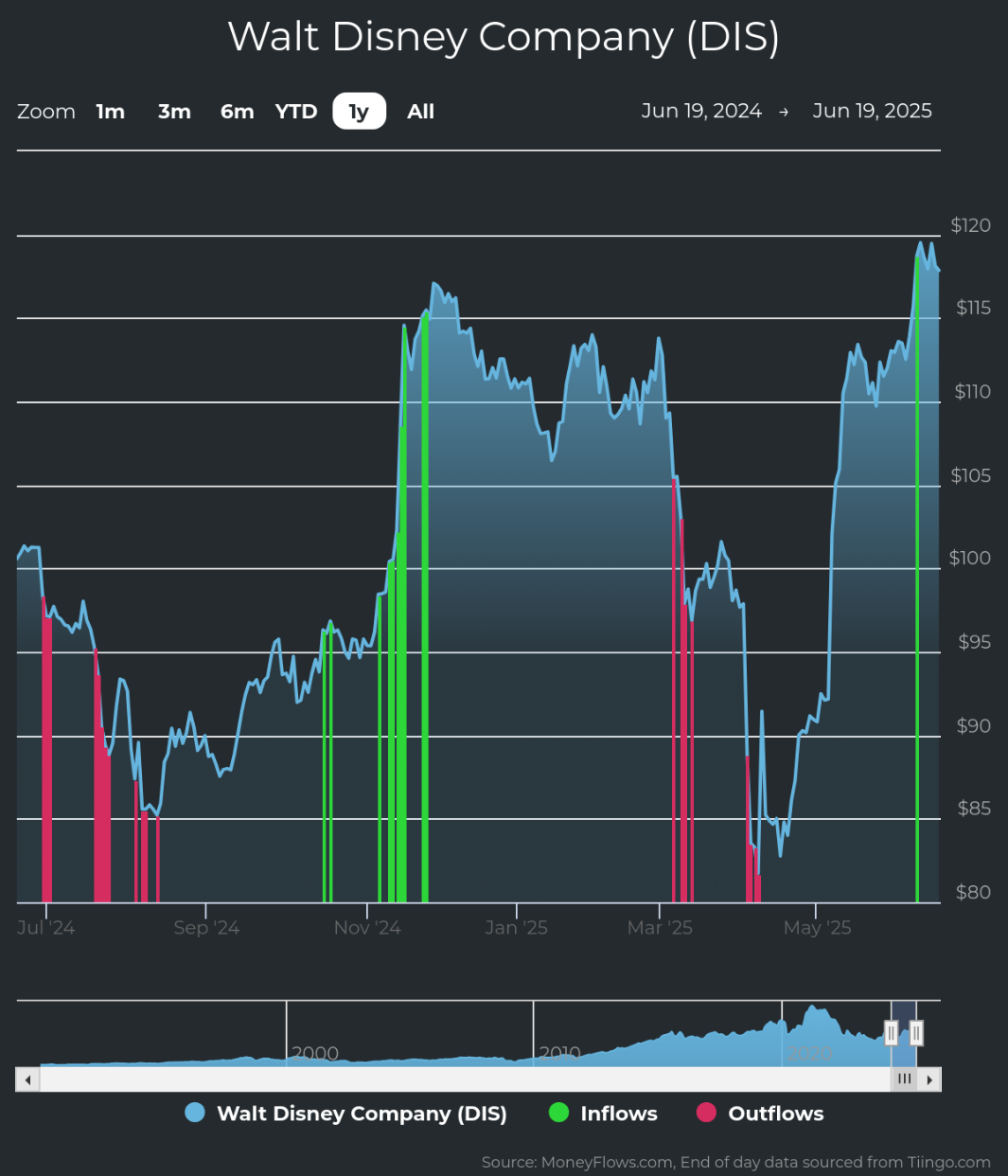The width and height of the screenshot is (1008, 1176).
Task: Click the green inflow bar in June '25
Action: (917, 578)
